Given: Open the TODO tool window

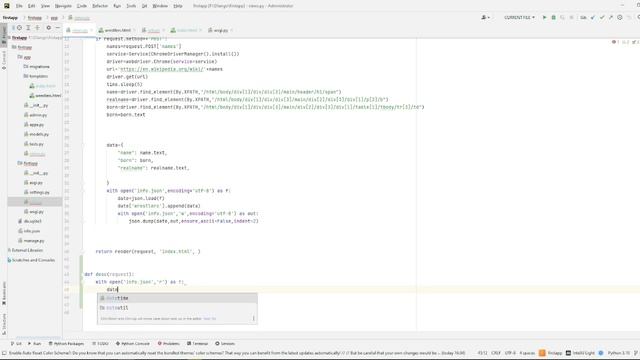Looking at the screenshot, I should (100, 344).
